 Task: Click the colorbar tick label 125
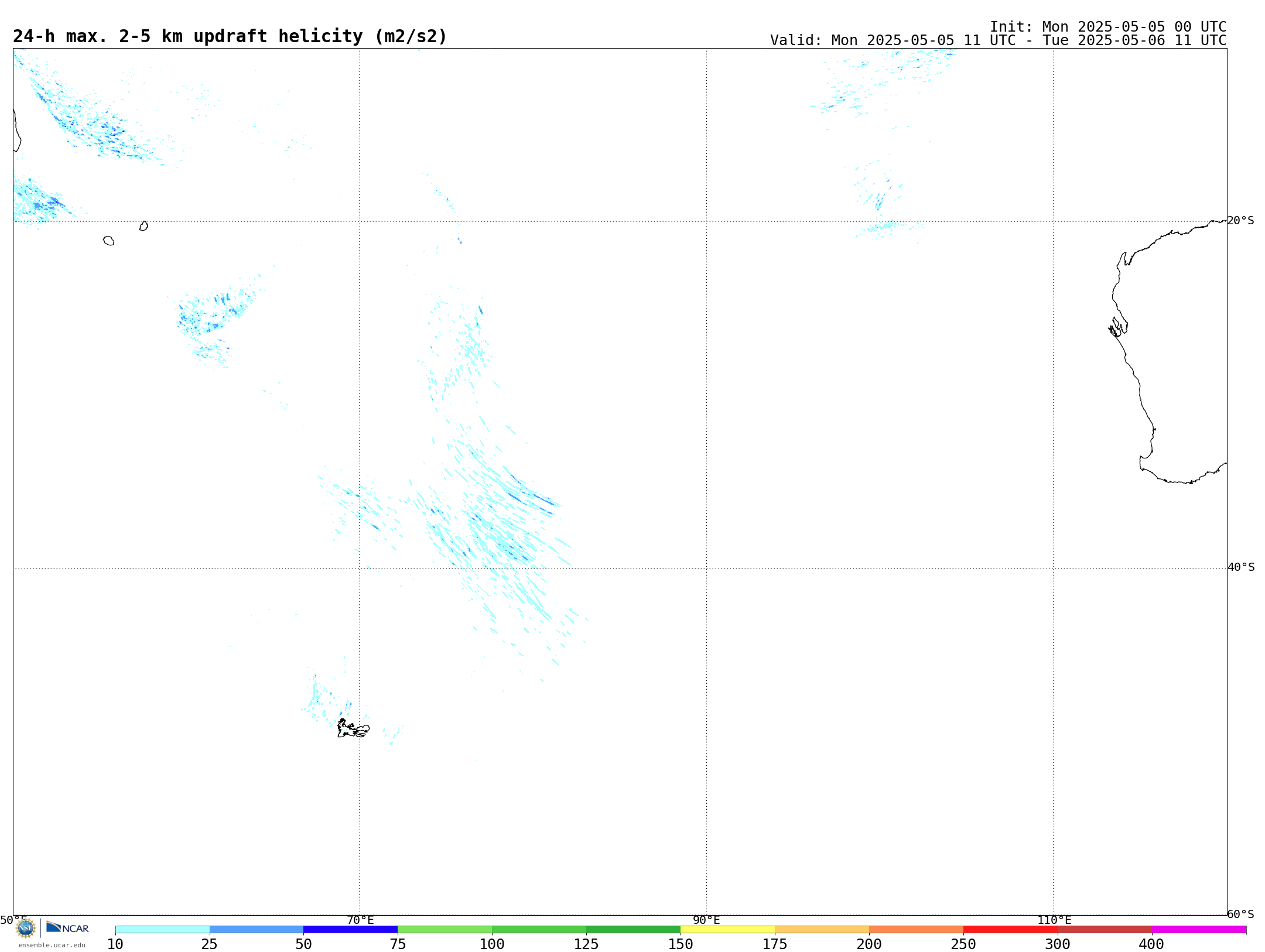click(586, 944)
